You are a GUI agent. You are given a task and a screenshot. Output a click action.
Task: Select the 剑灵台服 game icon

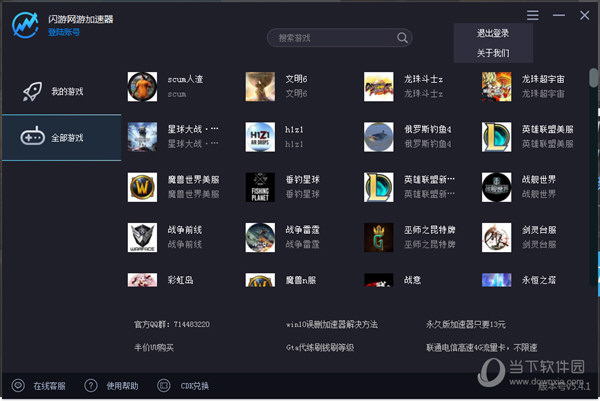click(497, 238)
